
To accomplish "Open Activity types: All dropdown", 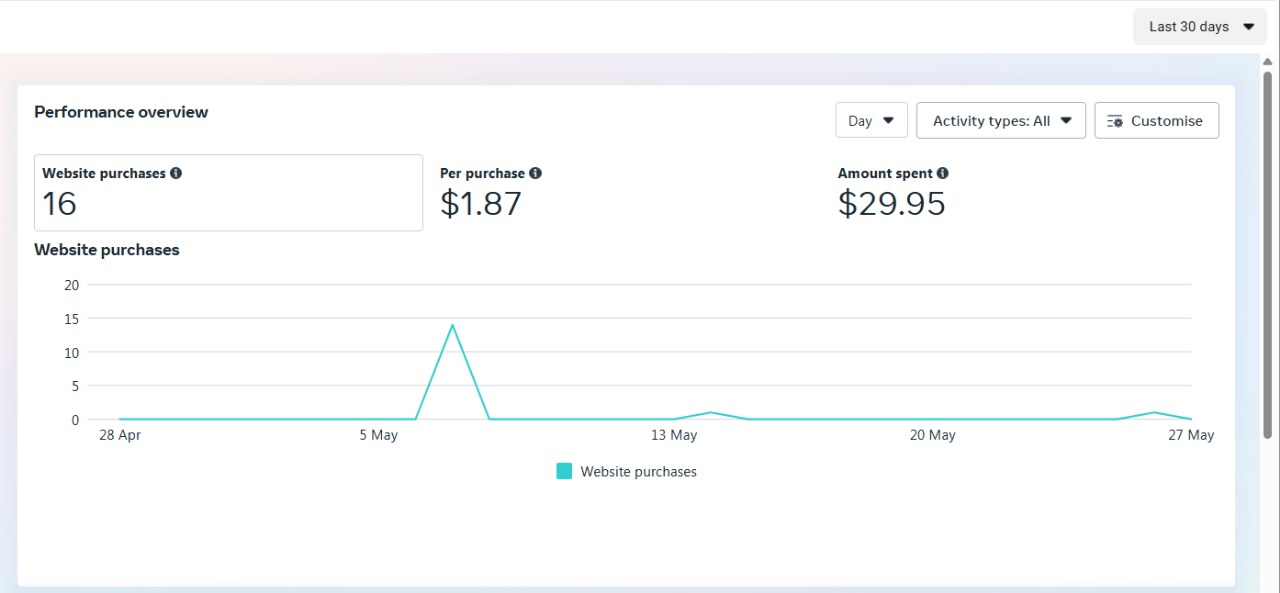I will click(x=1001, y=120).
